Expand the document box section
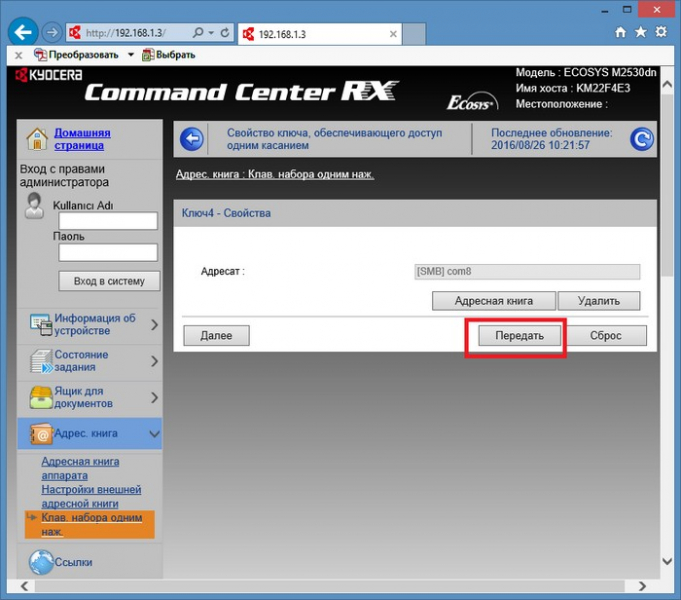 click(154, 397)
